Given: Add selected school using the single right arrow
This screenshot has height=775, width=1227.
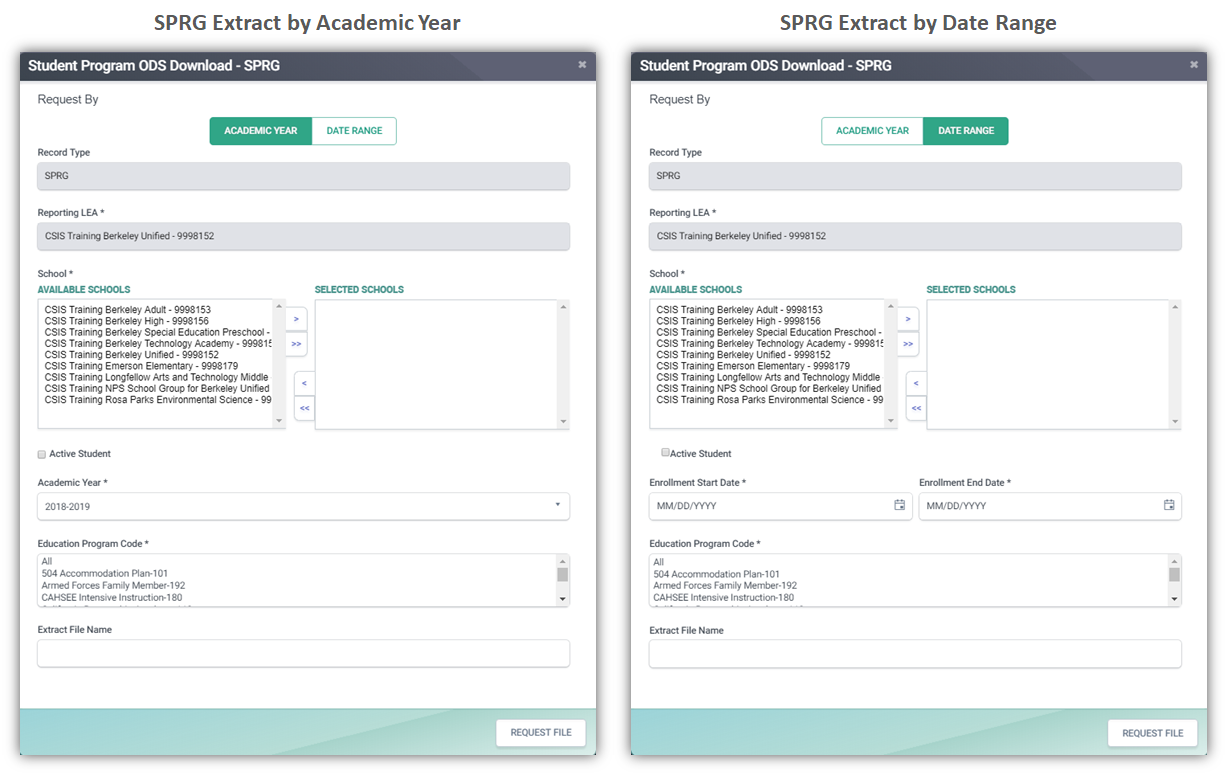Looking at the screenshot, I should (295, 318).
